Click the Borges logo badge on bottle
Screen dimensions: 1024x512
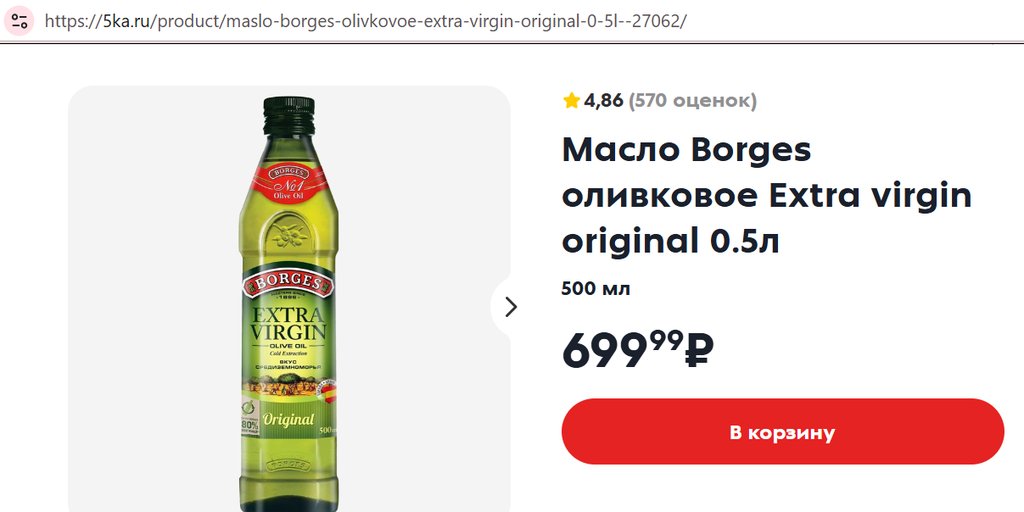[288, 283]
